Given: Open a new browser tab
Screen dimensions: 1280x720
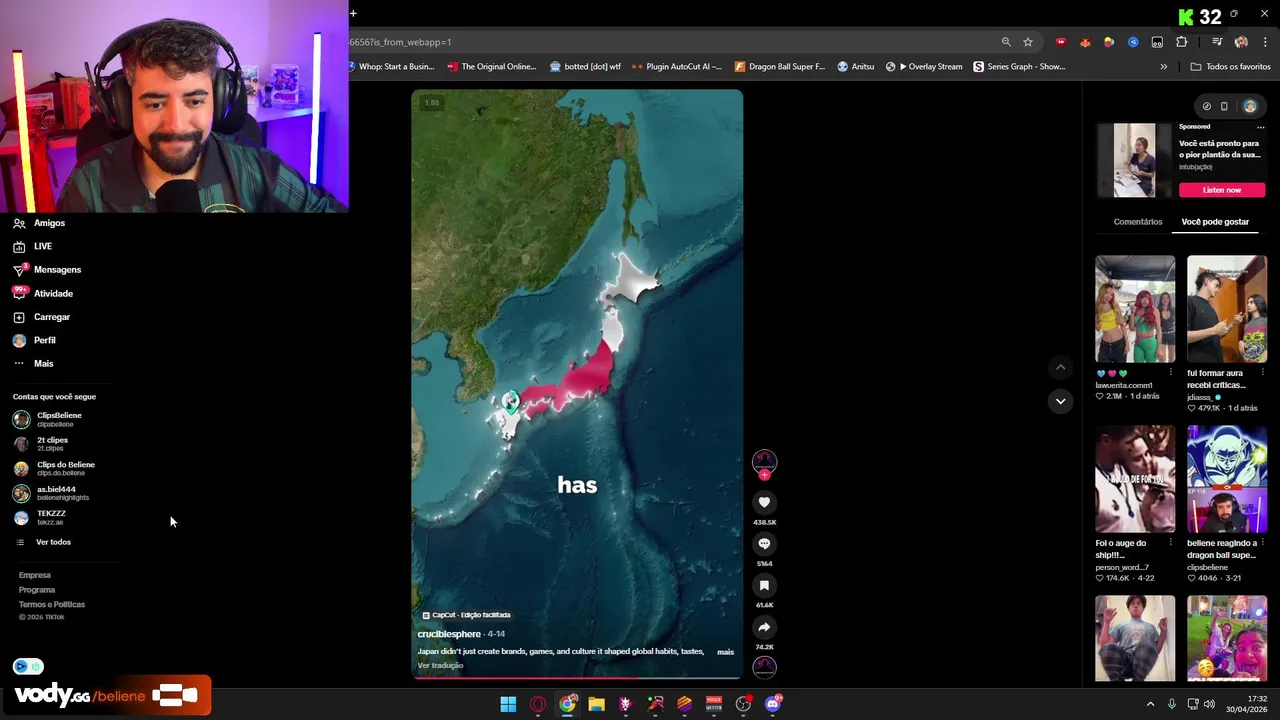Looking at the screenshot, I should click(353, 13).
